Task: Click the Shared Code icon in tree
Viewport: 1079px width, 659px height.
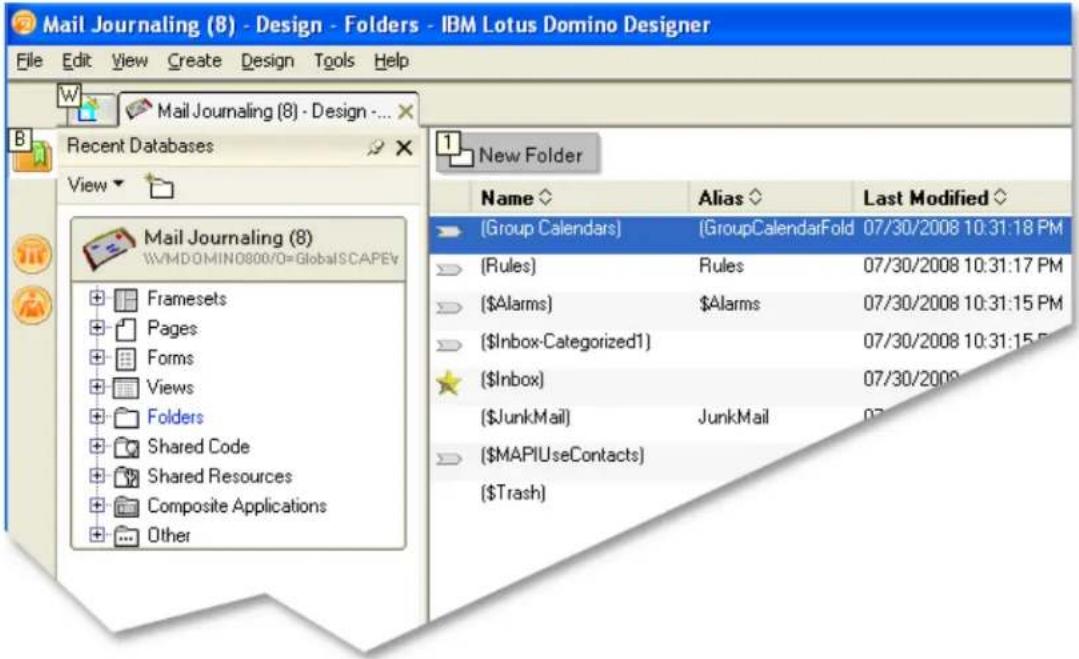Action: [x=126, y=448]
